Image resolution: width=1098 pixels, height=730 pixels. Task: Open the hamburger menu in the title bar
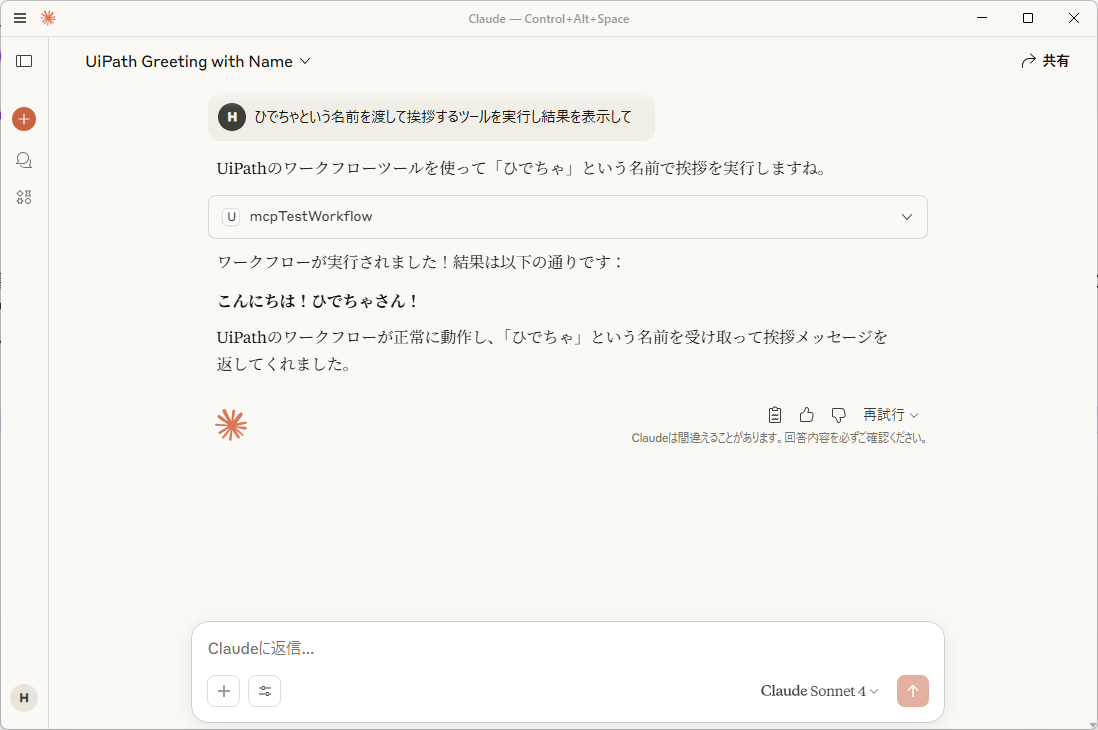click(x=20, y=18)
